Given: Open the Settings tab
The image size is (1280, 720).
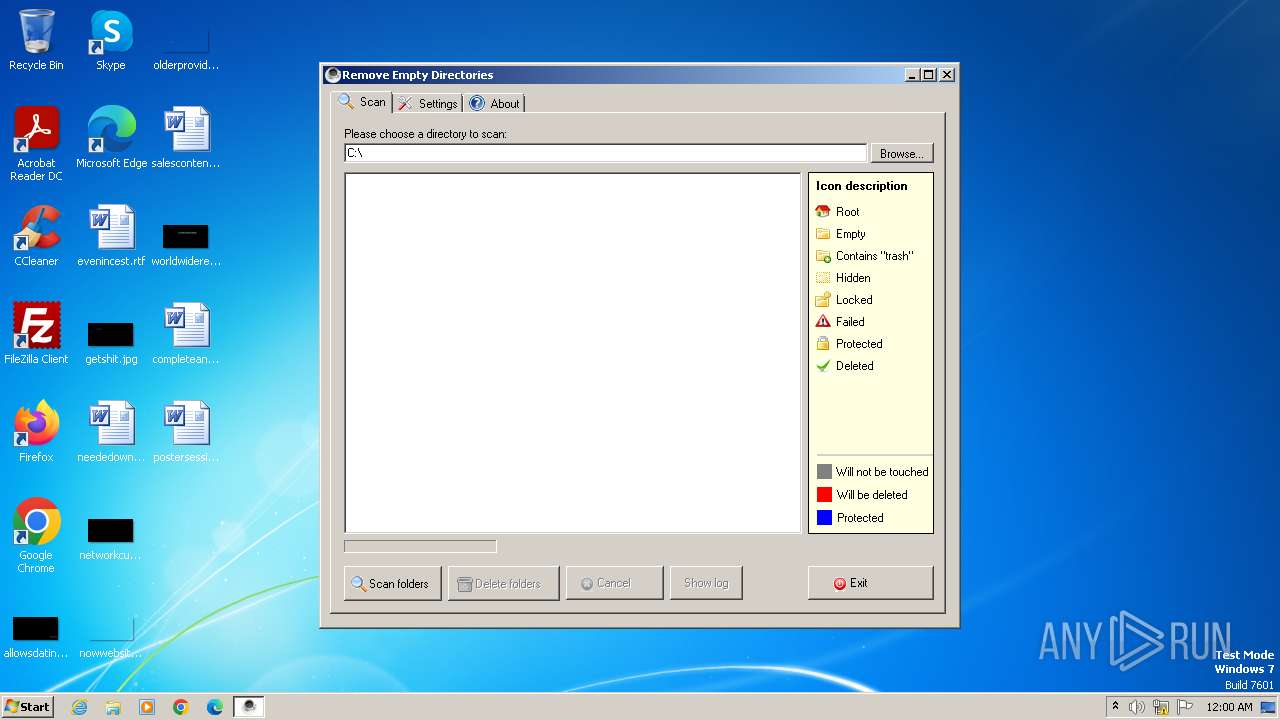Looking at the screenshot, I should click(x=427, y=103).
